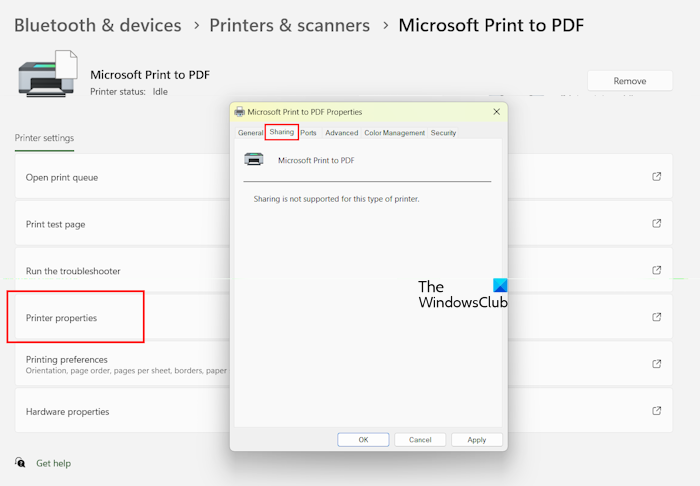Open external link icon for Print test page
Screen dimensions: 700x486
(656, 223)
